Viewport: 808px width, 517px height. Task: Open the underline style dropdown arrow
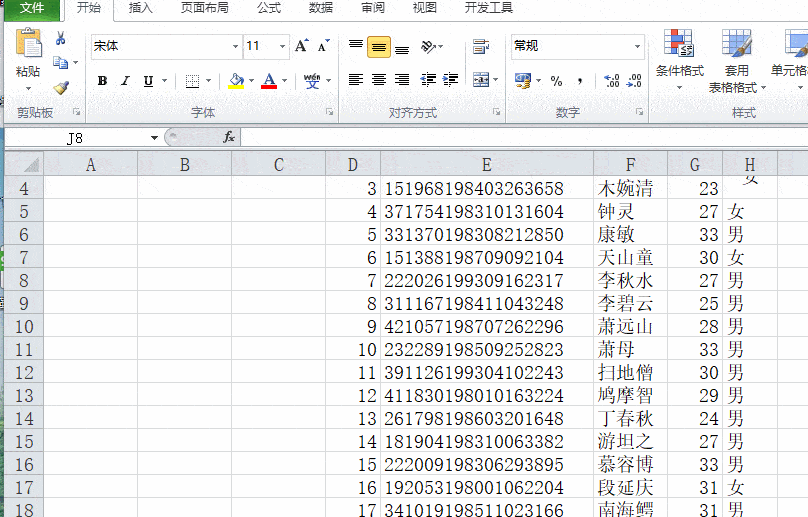[165, 81]
